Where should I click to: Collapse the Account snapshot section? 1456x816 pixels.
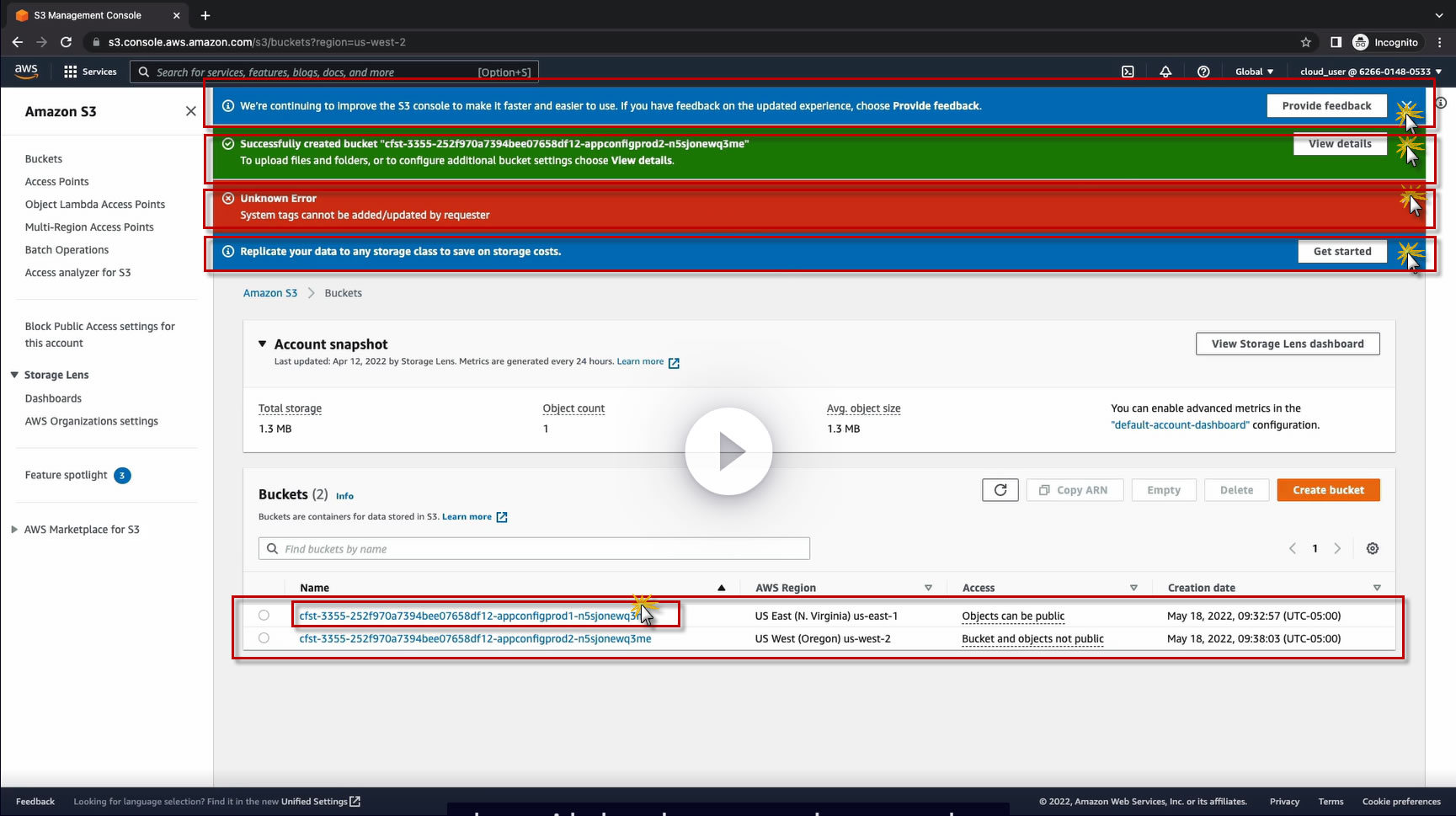click(262, 344)
